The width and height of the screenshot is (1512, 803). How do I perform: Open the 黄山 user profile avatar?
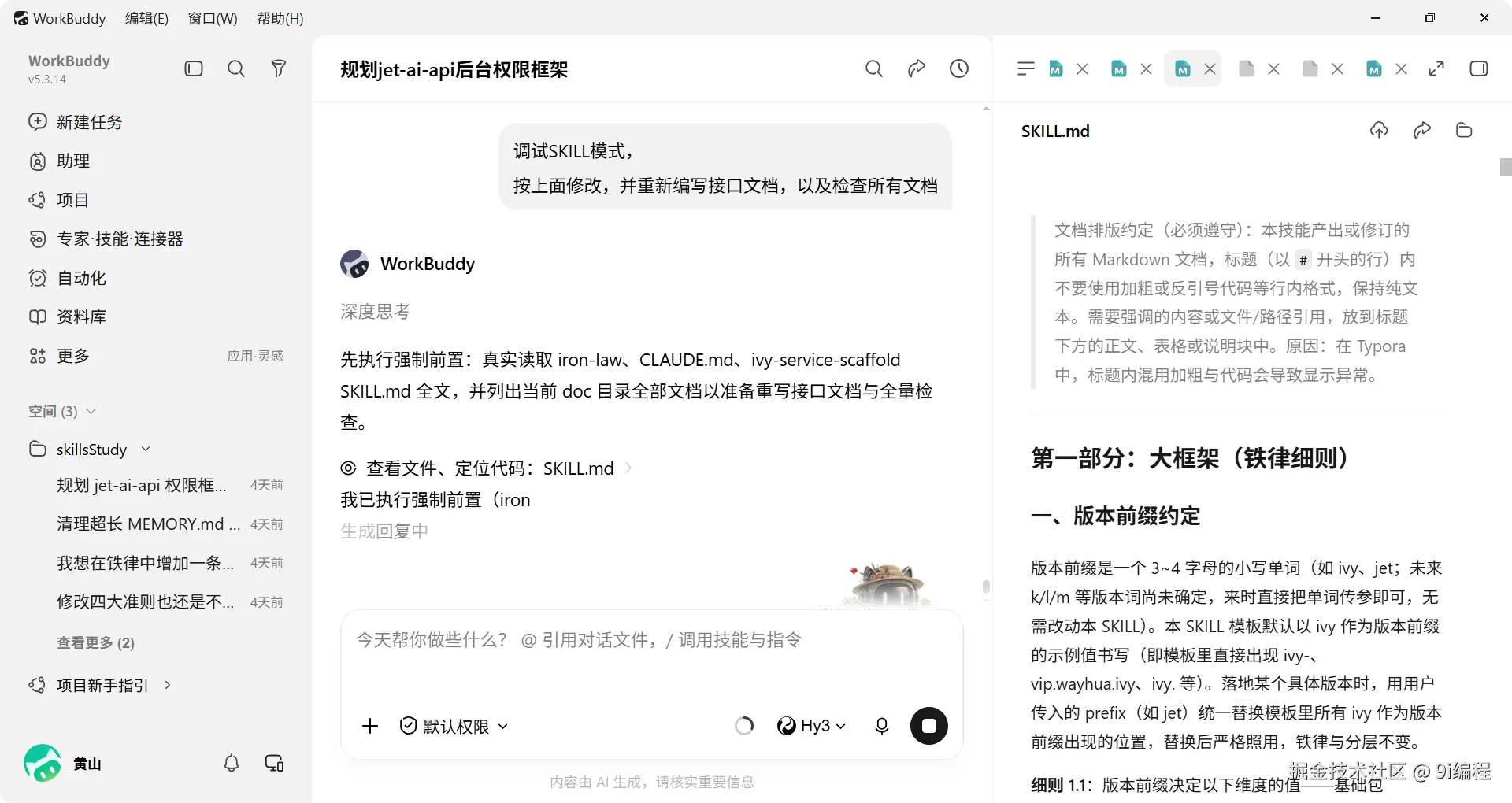pyautogui.click(x=43, y=763)
